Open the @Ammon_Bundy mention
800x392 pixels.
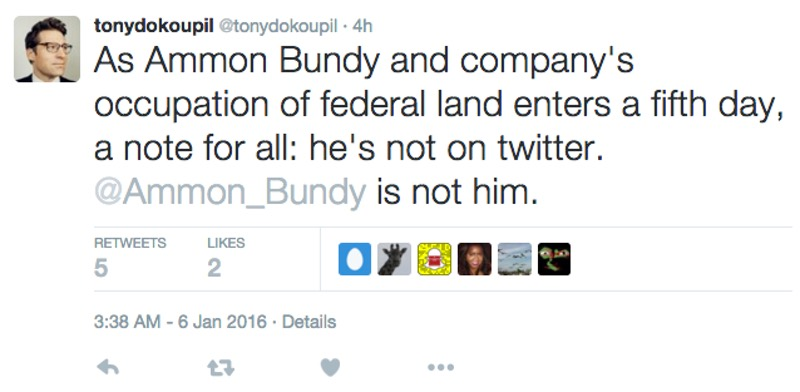click(x=230, y=192)
